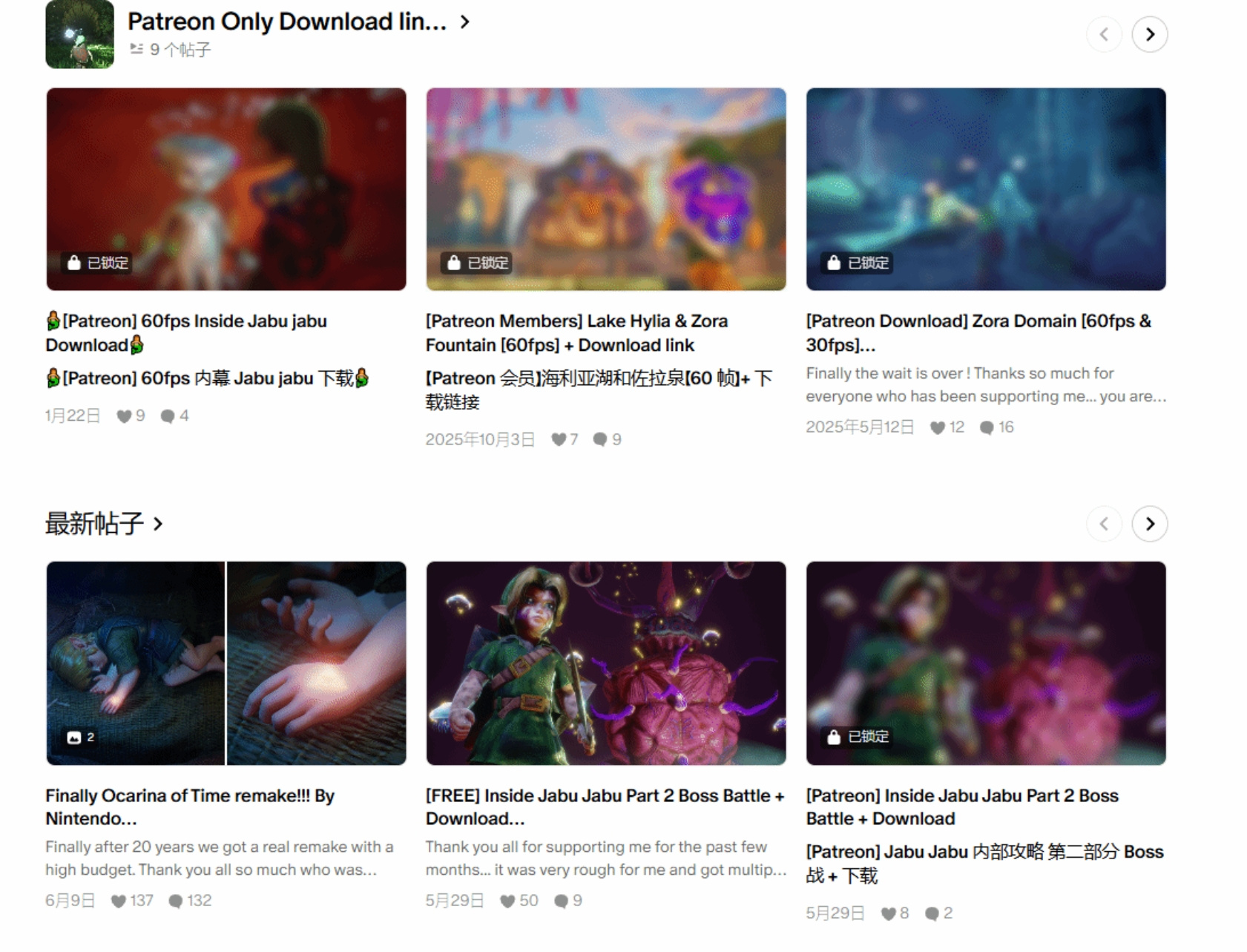Click the '已锁定' label on Zora Domain thumbnail
Image resolution: width=1247 pixels, height=952 pixels.
click(868, 263)
